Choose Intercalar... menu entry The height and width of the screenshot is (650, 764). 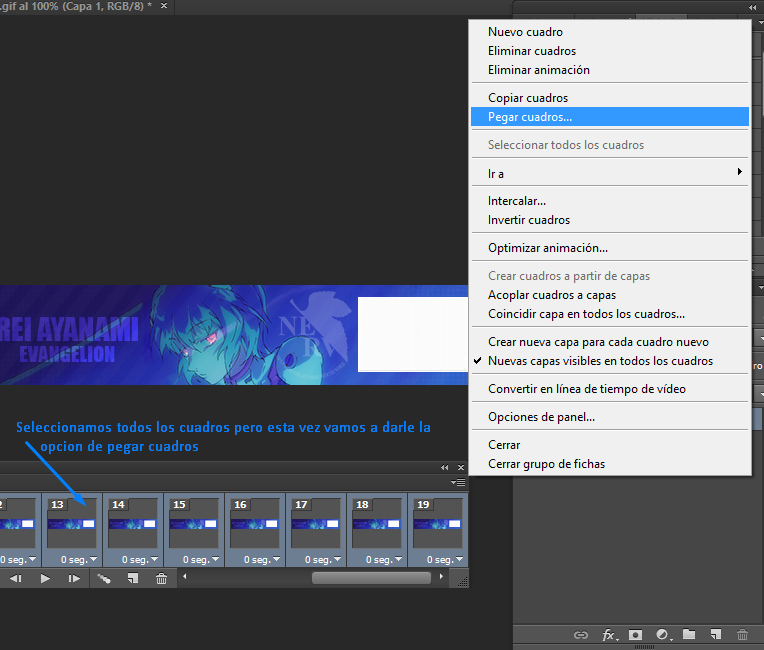pyautogui.click(x=610, y=201)
